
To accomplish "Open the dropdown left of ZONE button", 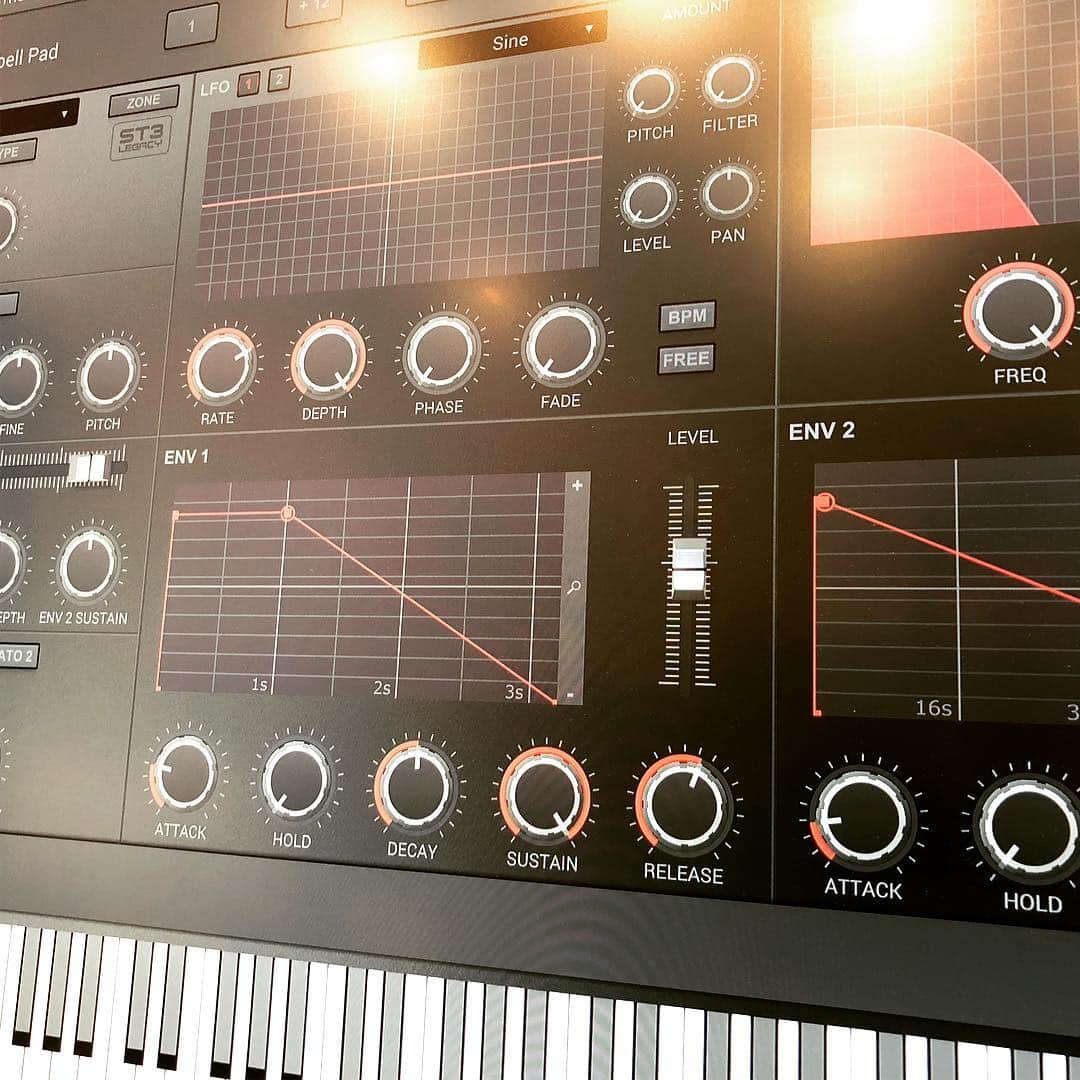I will 38,117.
